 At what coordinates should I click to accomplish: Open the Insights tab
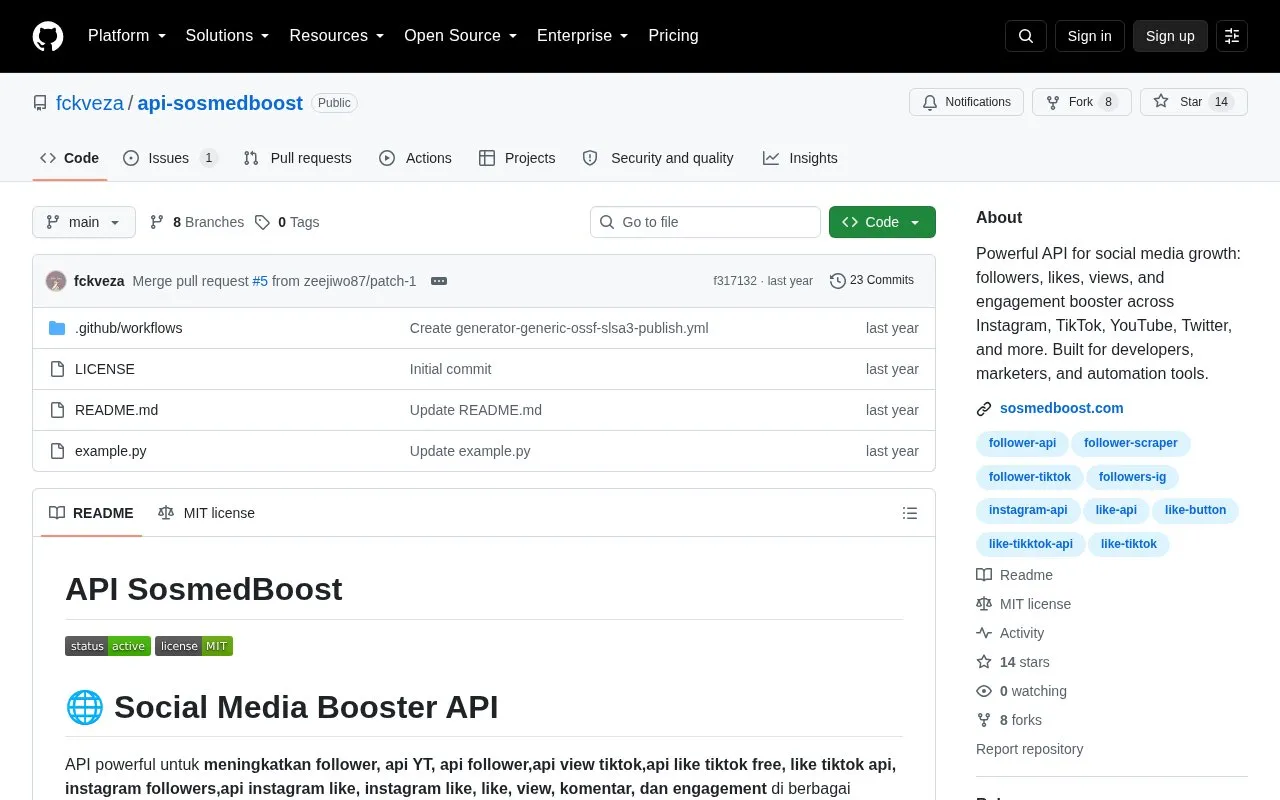(x=800, y=158)
